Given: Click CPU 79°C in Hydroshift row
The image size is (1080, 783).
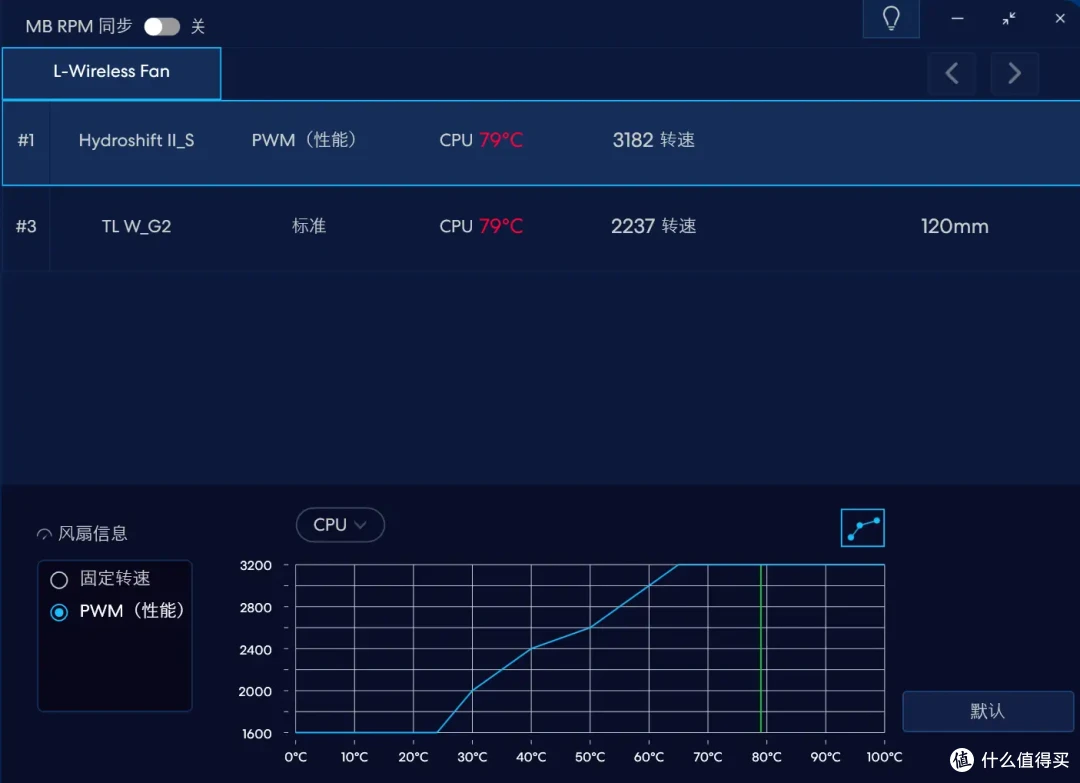Looking at the screenshot, I should click(x=481, y=140).
